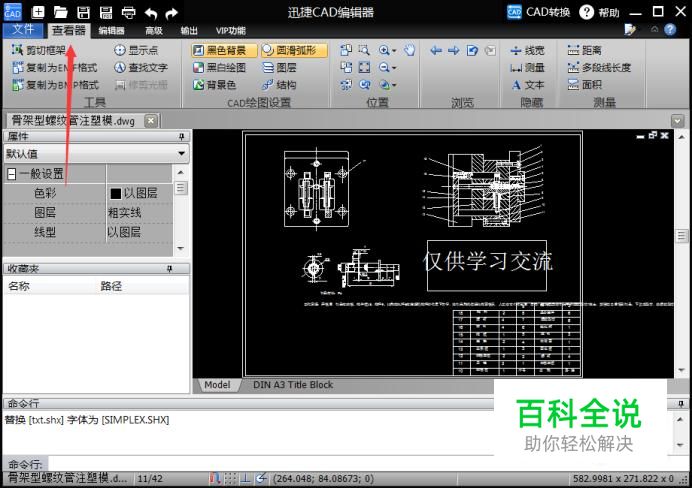Open the 图层 layers dialog
The image size is (692, 488).
pos(279,68)
